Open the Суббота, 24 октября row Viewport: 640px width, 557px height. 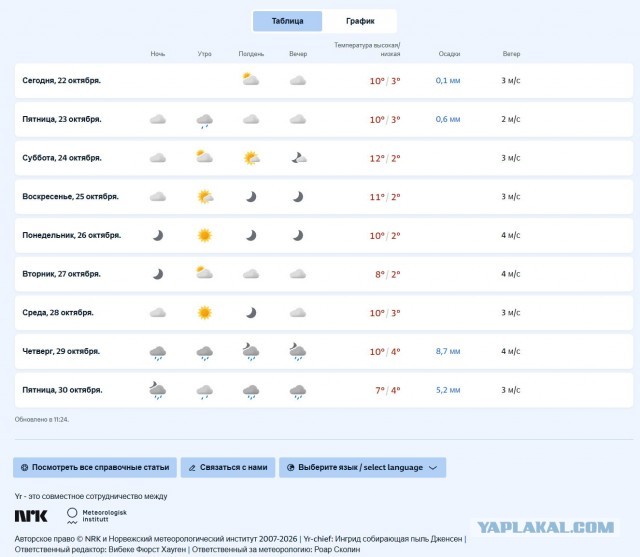click(x=324, y=158)
